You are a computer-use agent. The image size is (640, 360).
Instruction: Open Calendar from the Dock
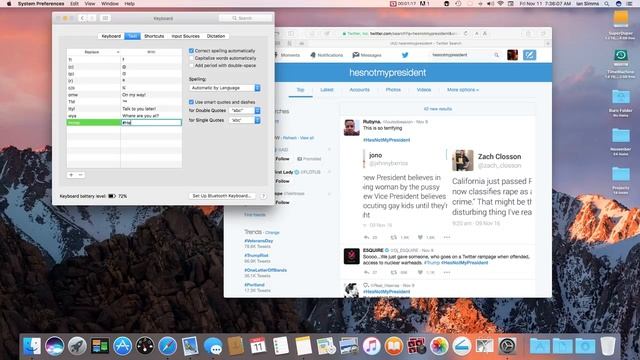coord(258,346)
